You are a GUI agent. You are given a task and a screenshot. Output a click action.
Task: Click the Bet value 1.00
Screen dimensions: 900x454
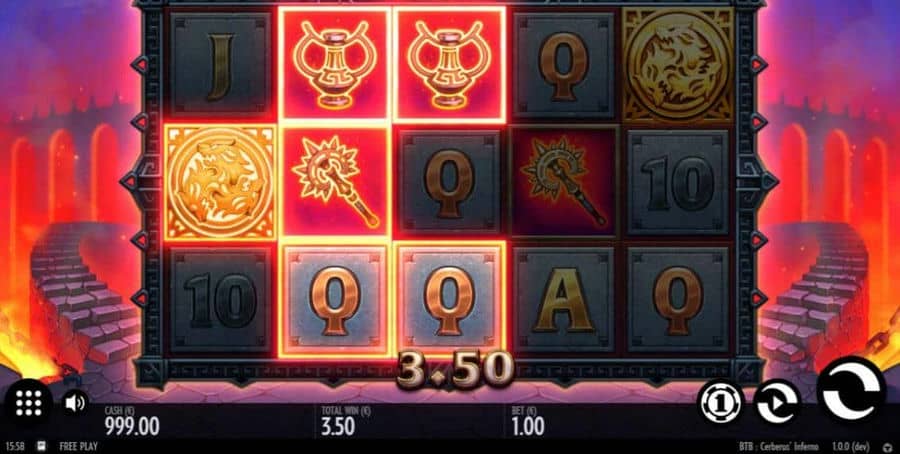[527, 426]
